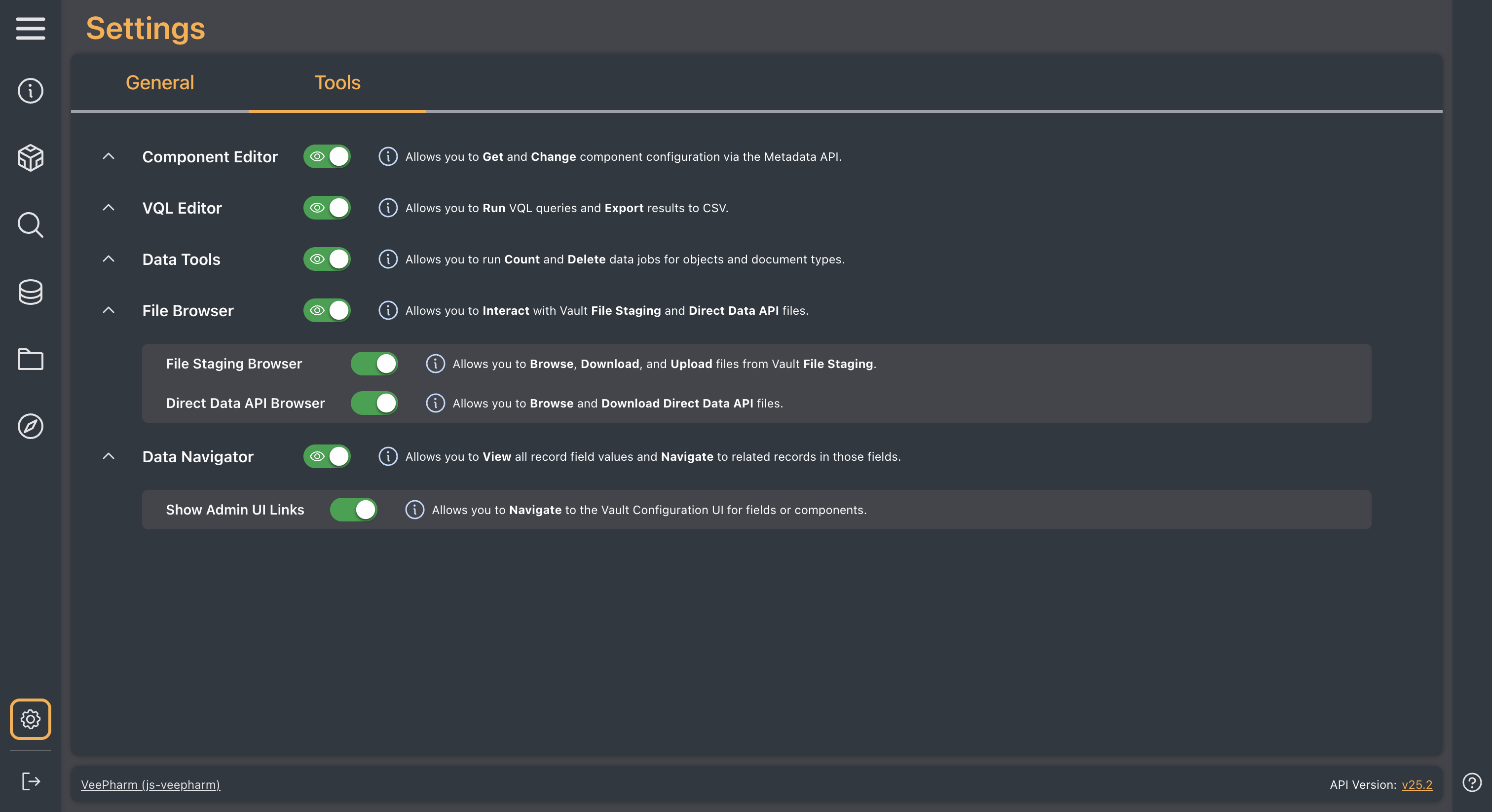The width and height of the screenshot is (1492, 812).
Task: Open Data Tools database icon in sidebar
Action: point(30,292)
